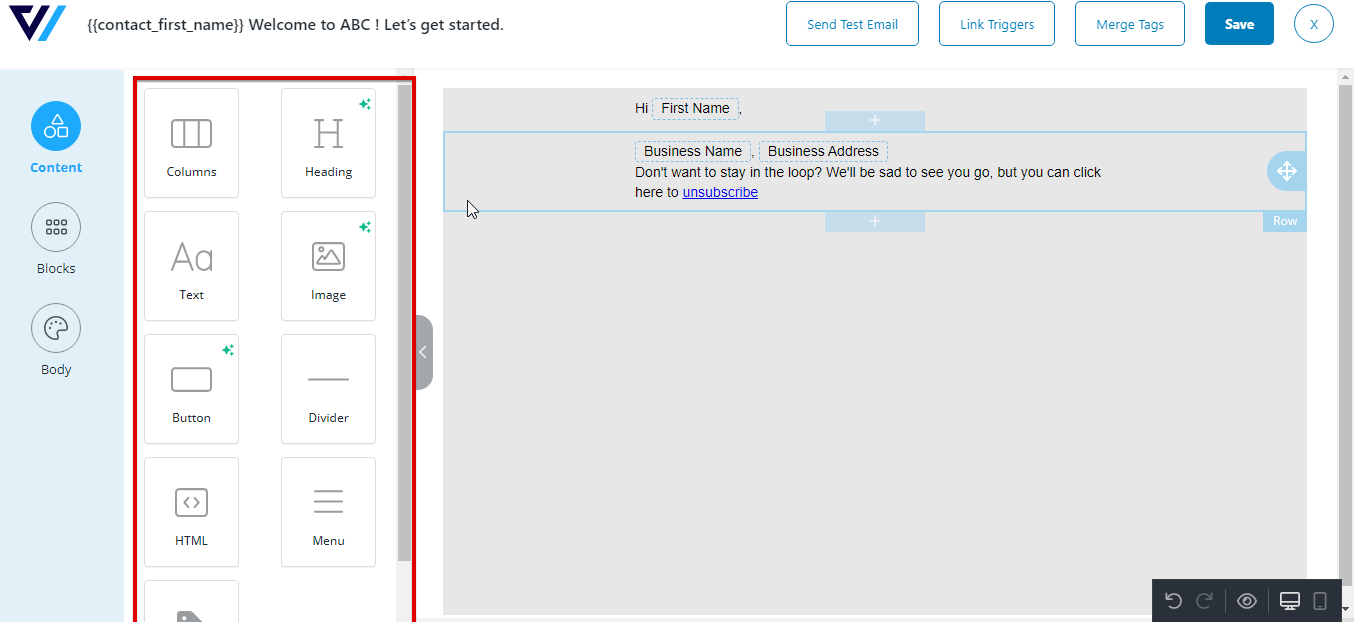
Task: Collapse the content blocks panel chevron
Action: coord(423,352)
